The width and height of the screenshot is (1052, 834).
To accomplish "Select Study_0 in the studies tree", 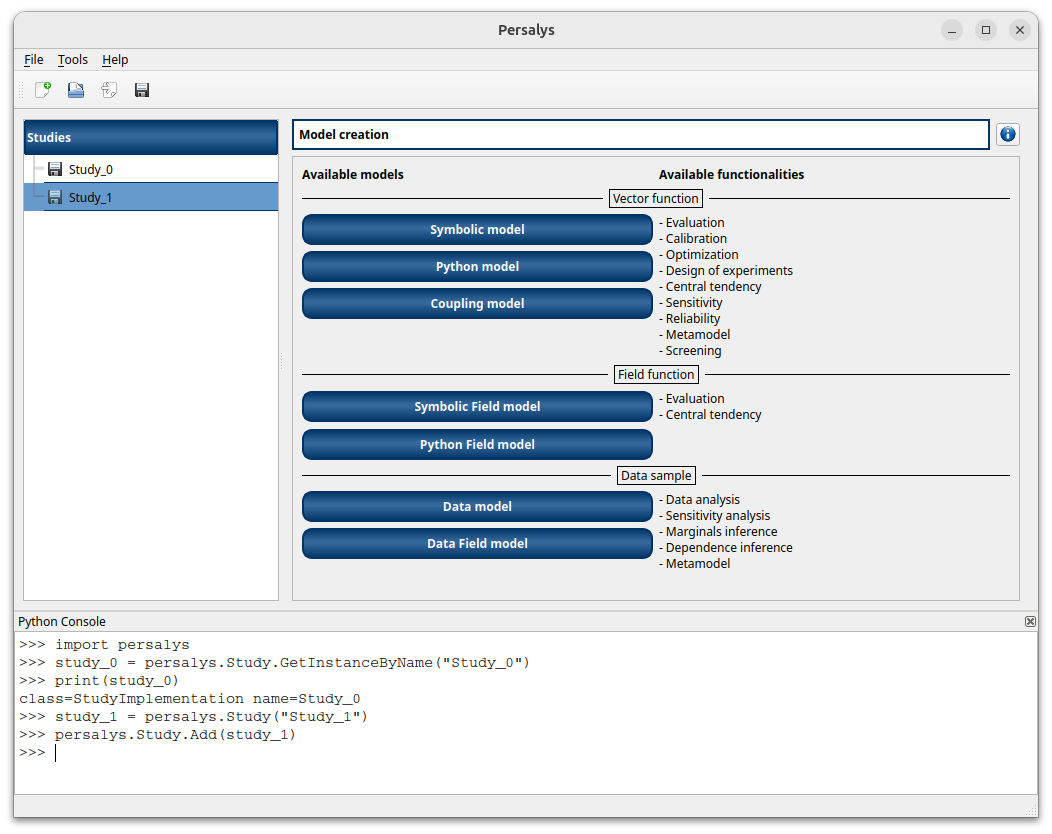I will pyautogui.click(x=91, y=169).
